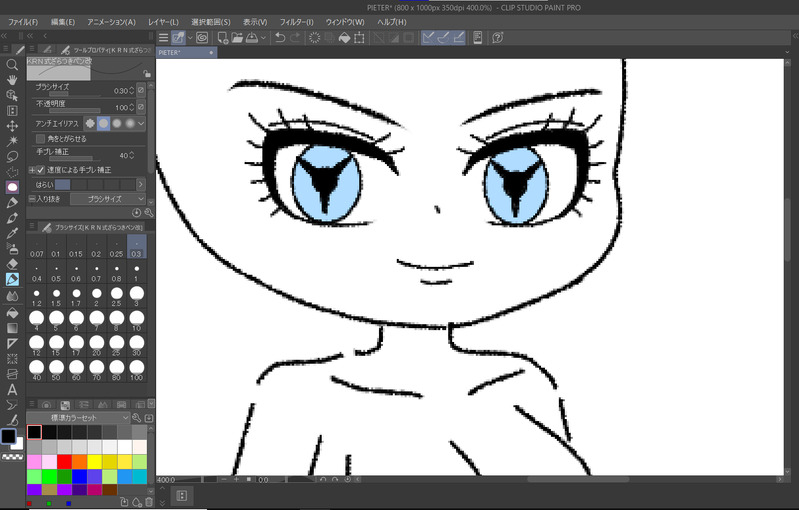This screenshot has height=510, width=799.
Task: Open the ファイル(F) menu
Action: click(23, 22)
